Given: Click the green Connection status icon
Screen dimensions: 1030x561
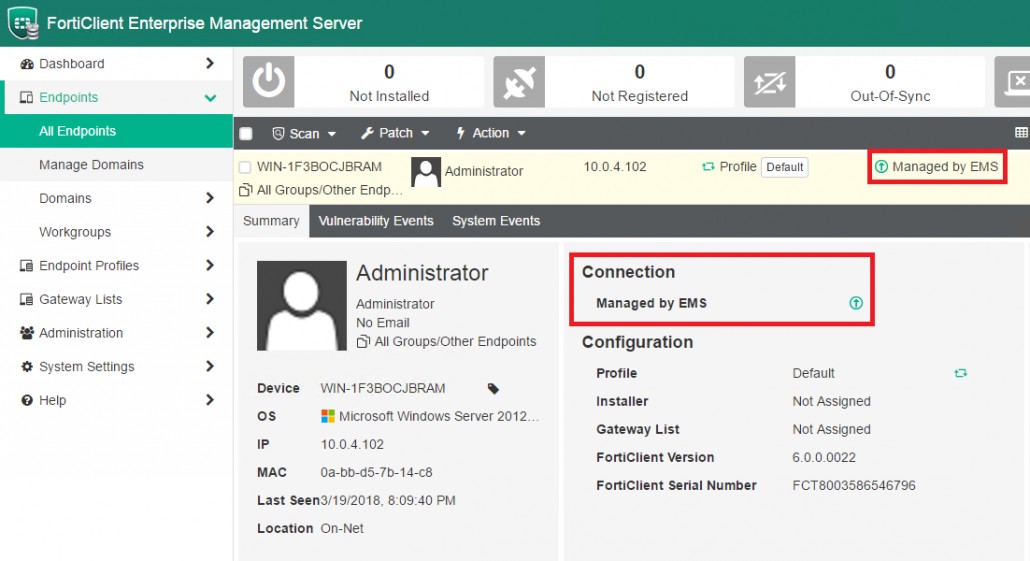Looking at the screenshot, I should pos(856,303).
